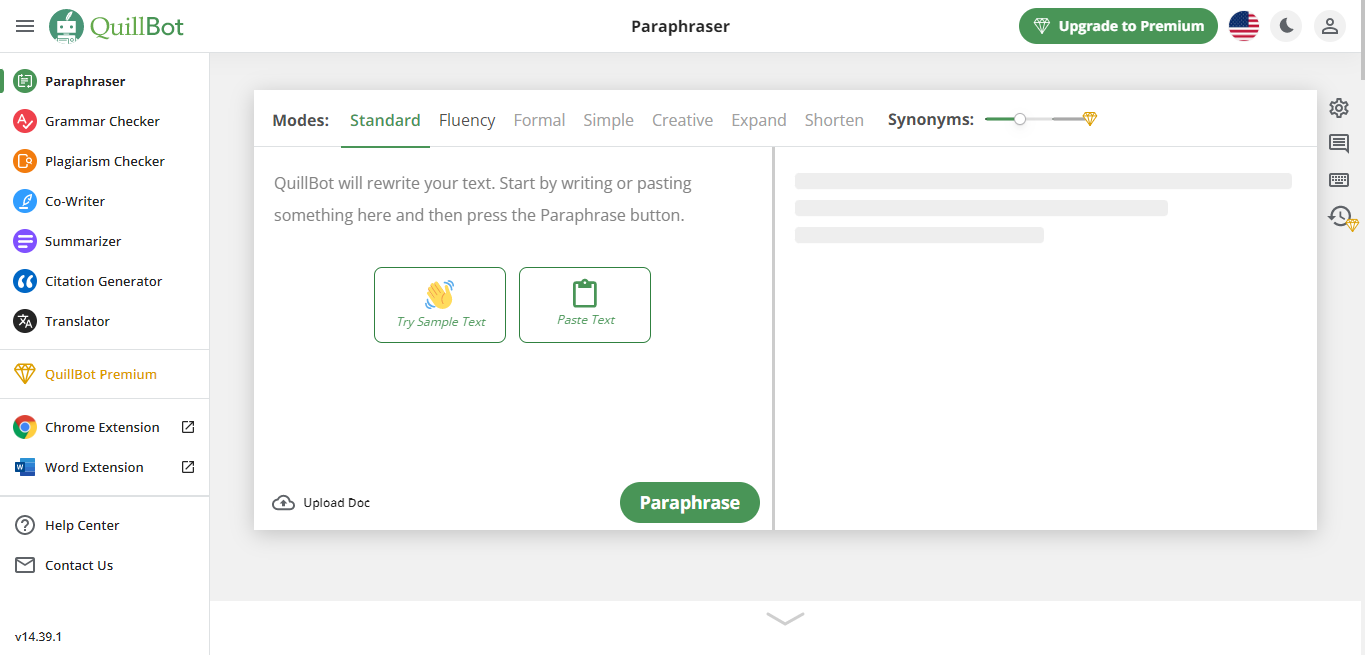Expand the section with bottom chevron
Screen dimensions: 1365x655
[785, 619]
